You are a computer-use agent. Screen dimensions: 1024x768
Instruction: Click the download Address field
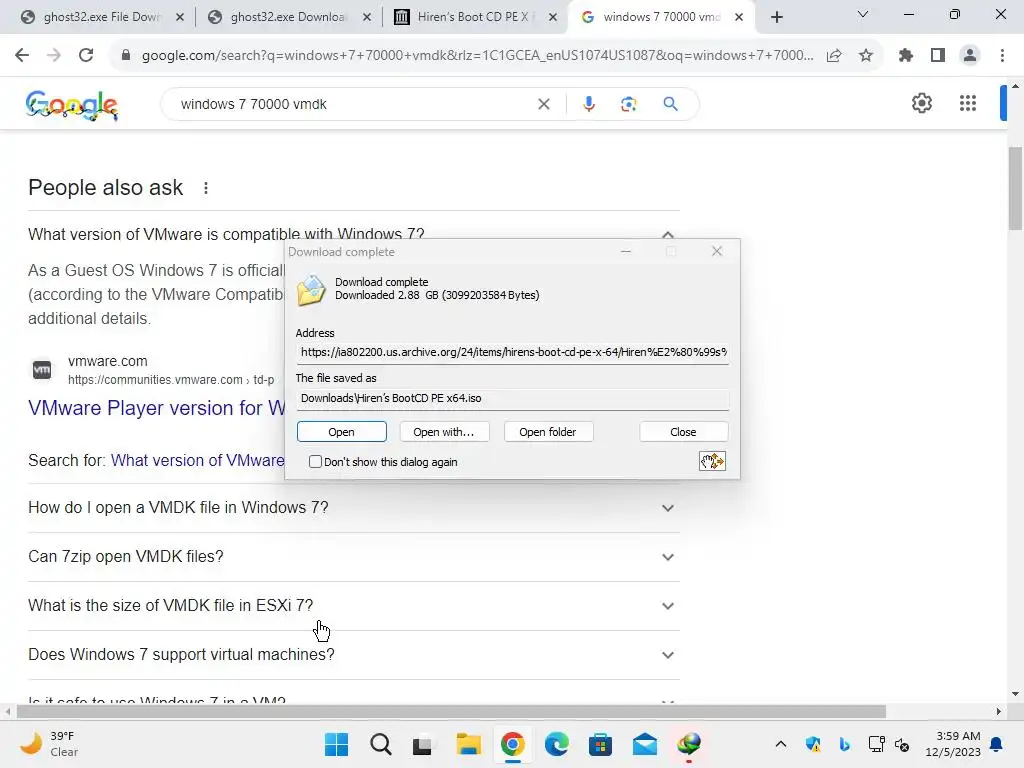coord(513,353)
